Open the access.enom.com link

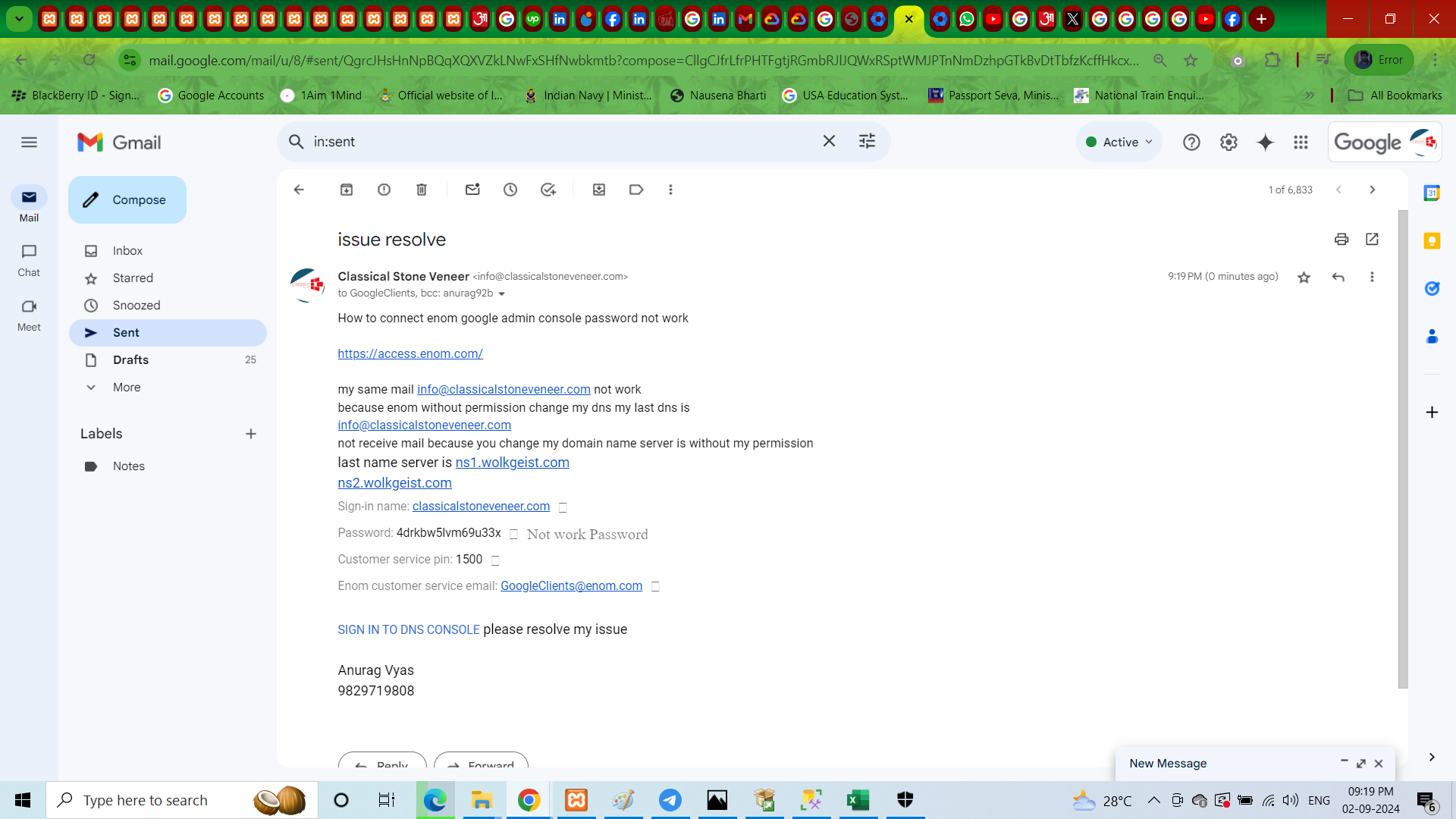[410, 354]
